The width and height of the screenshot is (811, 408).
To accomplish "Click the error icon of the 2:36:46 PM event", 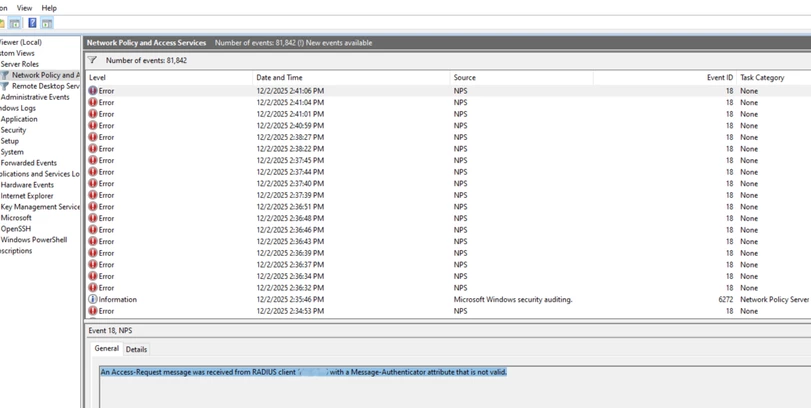I will (x=93, y=230).
